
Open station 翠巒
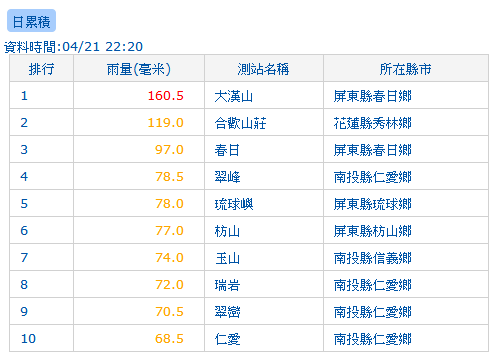(x=227, y=312)
